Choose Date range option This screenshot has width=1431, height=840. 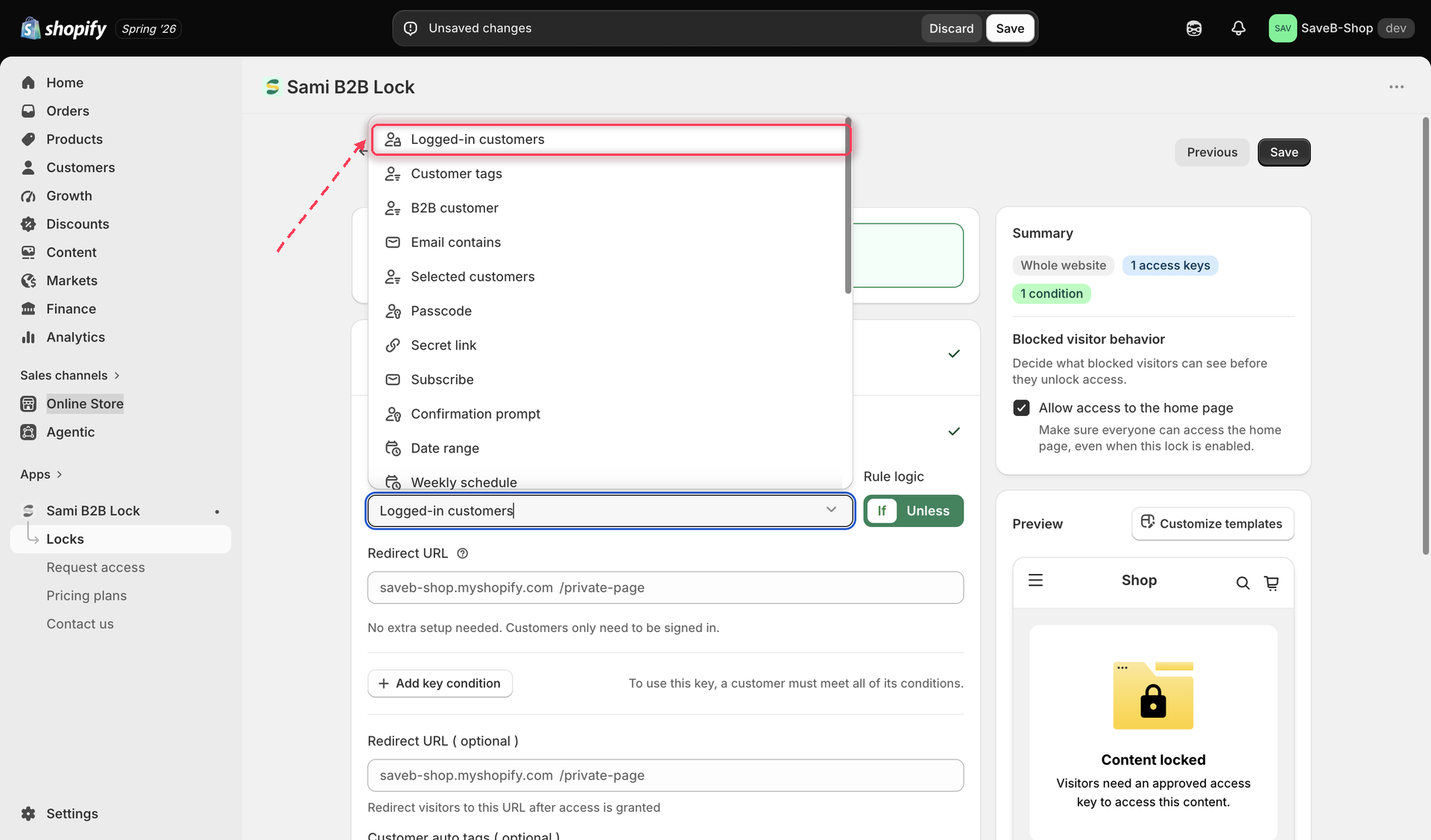(608, 448)
